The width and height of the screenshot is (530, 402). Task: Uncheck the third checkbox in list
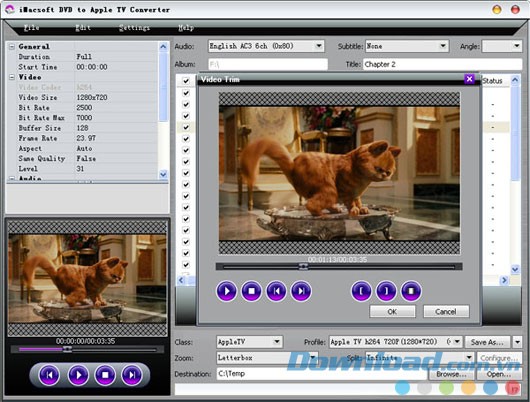(186, 104)
